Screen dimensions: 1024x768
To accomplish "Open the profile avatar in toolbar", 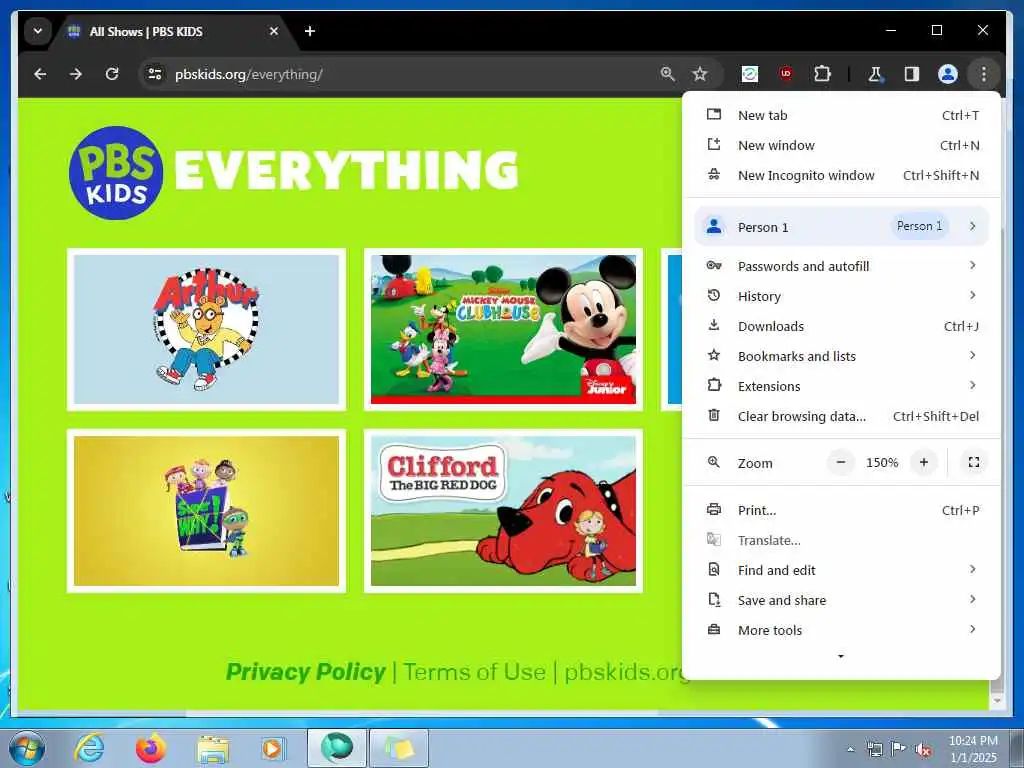I will (x=948, y=74).
